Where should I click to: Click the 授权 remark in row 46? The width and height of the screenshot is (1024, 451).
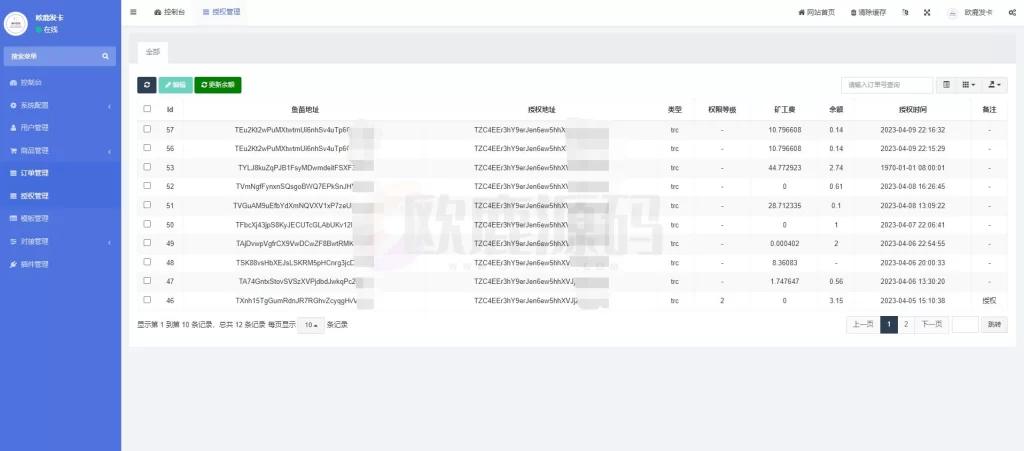tap(989, 301)
